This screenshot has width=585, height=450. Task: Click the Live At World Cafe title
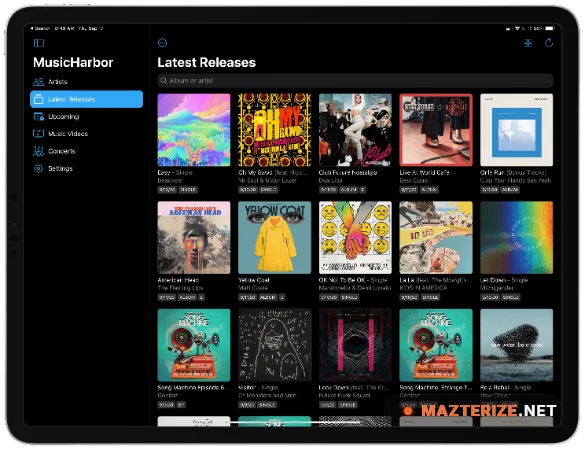424,173
